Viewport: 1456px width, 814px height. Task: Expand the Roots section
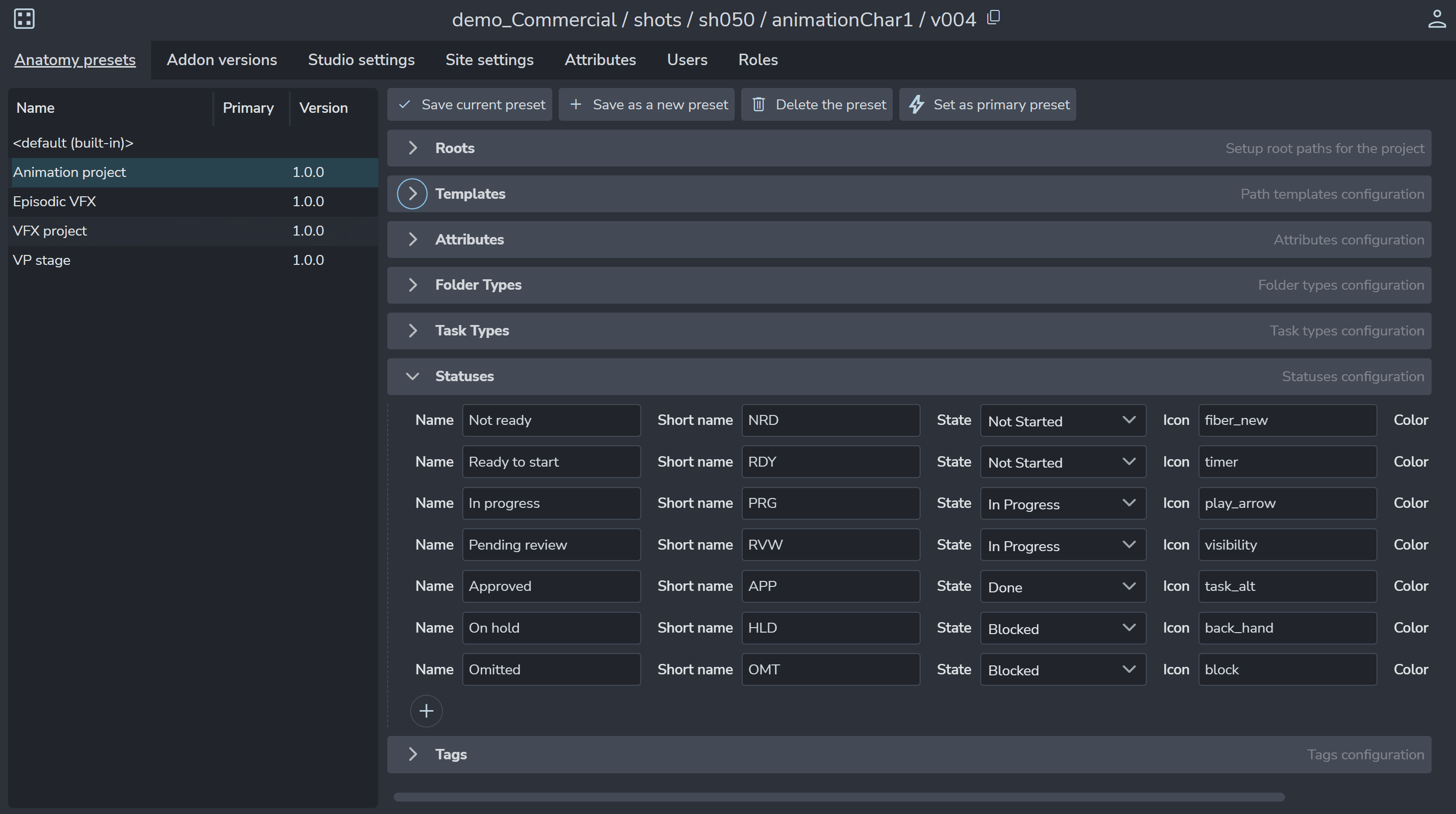point(412,147)
